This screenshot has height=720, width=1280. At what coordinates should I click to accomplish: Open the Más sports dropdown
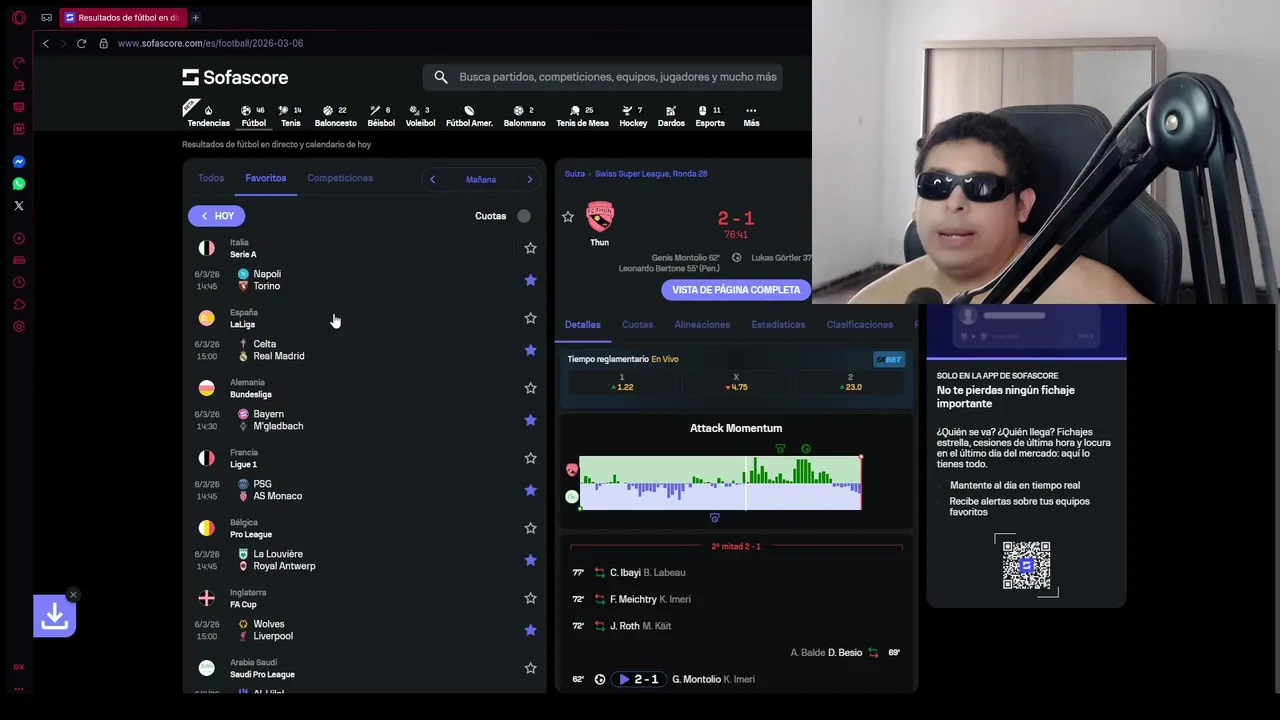point(751,116)
